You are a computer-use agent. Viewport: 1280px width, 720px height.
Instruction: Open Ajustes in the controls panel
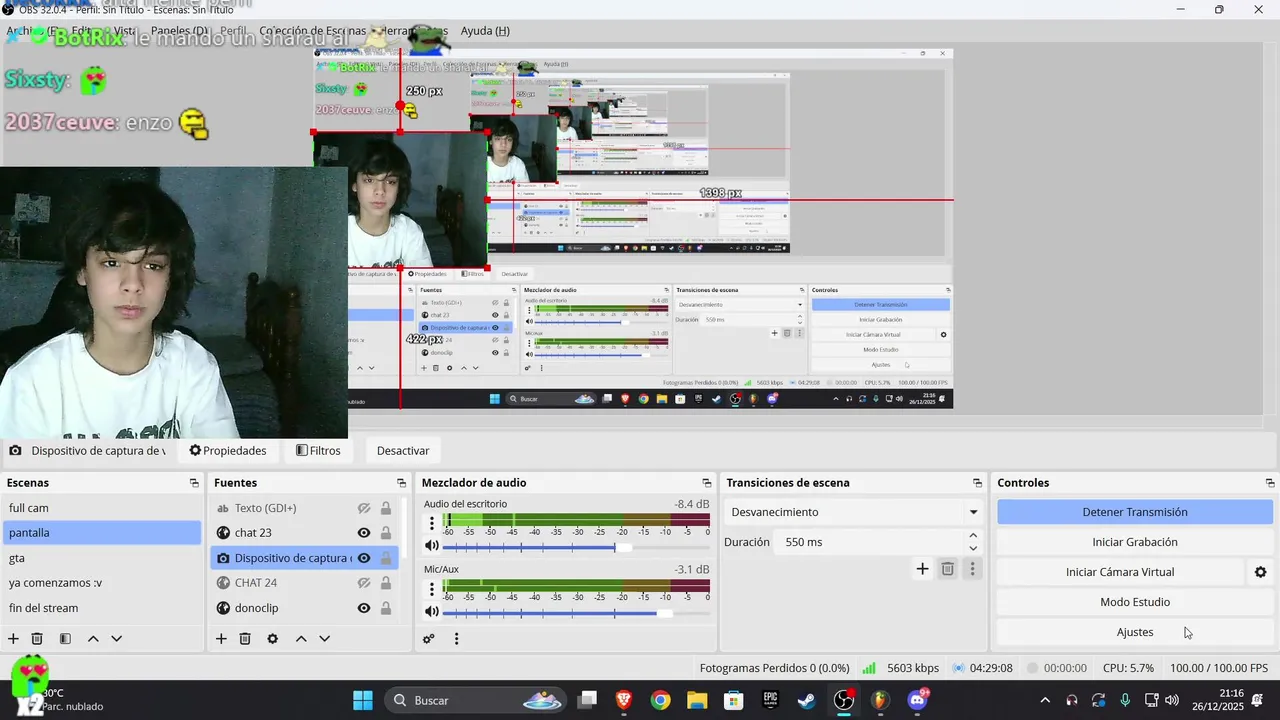[x=1135, y=632]
